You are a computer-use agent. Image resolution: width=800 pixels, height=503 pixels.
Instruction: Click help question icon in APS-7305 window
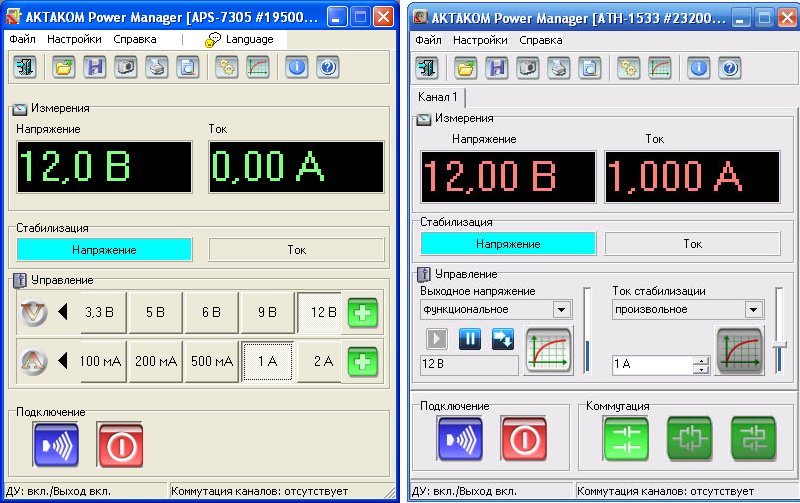click(328, 67)
